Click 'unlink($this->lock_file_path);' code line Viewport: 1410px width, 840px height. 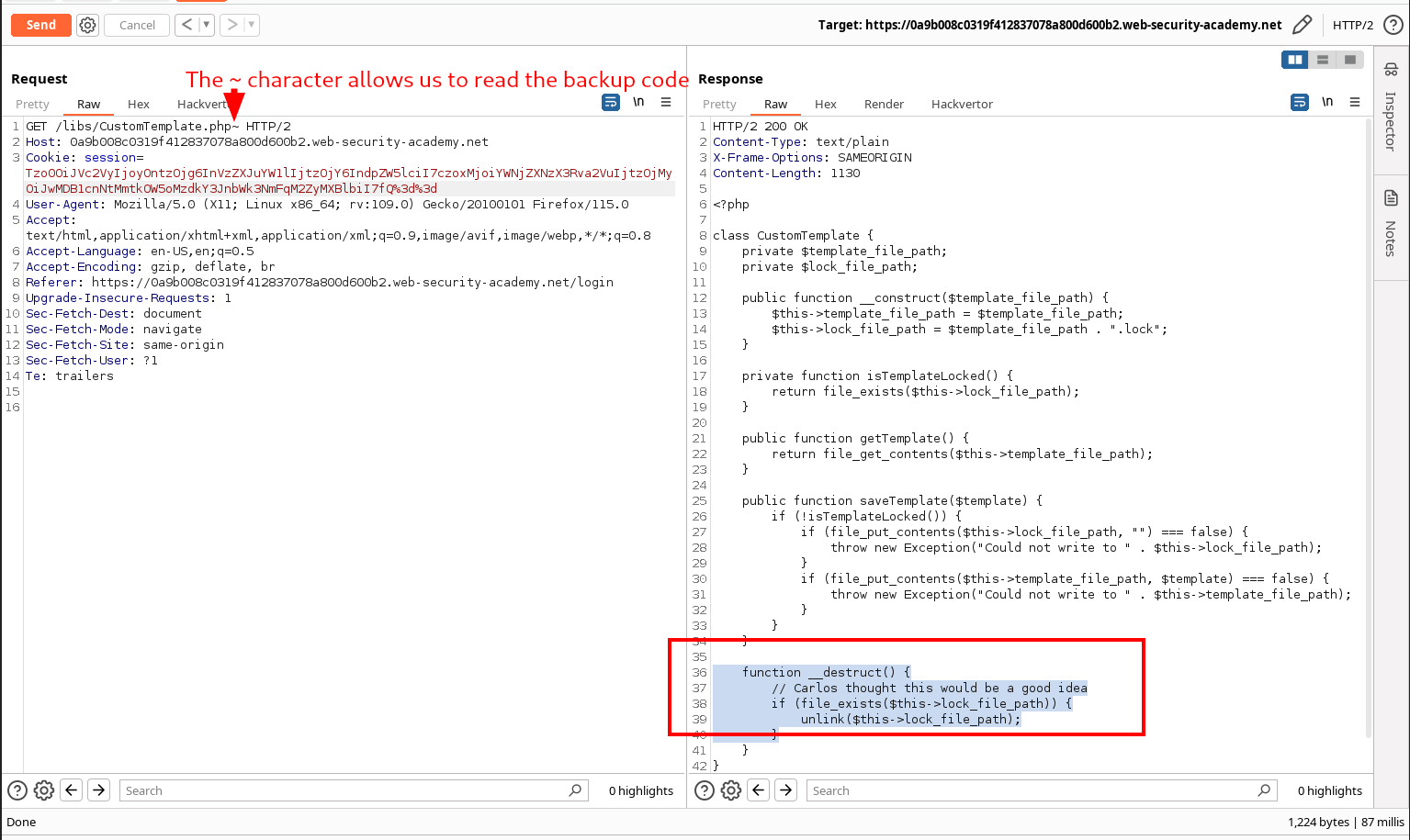pos(911,720)
